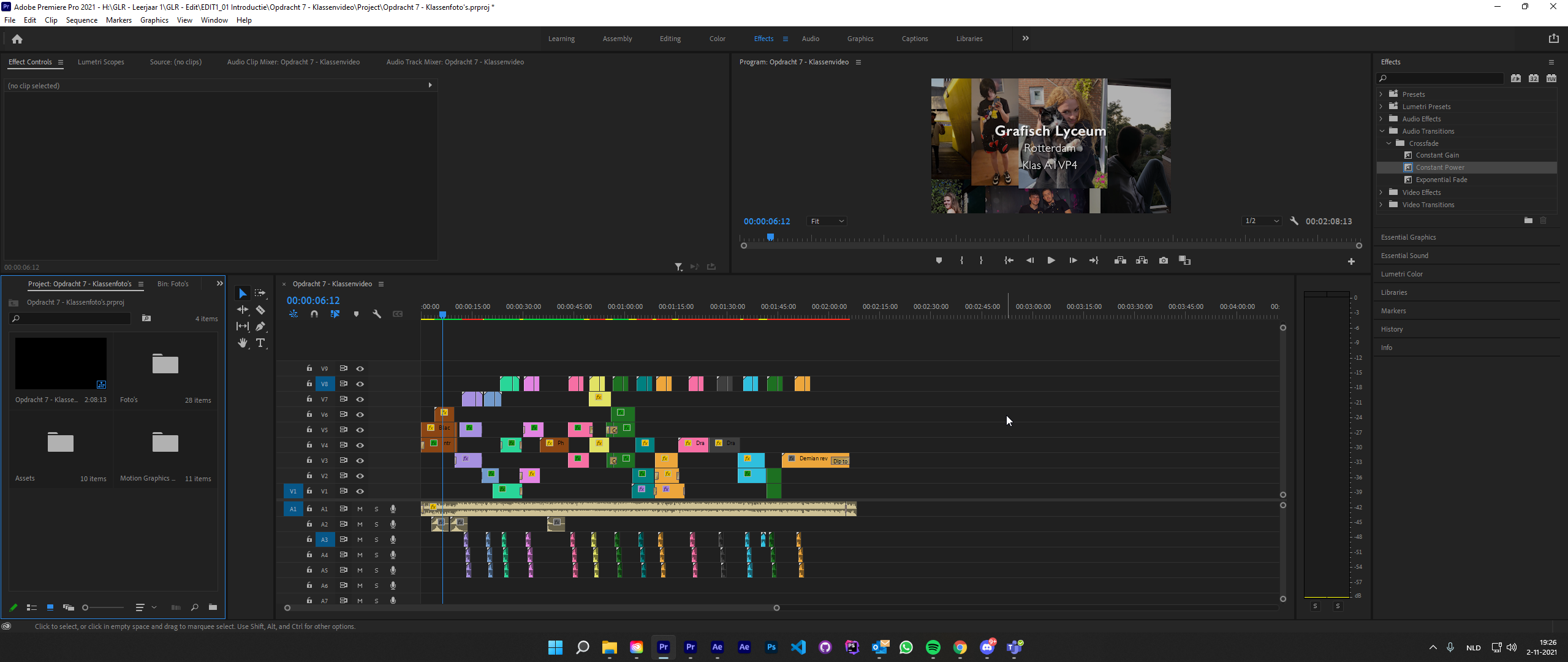The height and width of the screenshot is (662, 1568).
Task: Hide track V8 with eye icon
Action: (360, 384)
